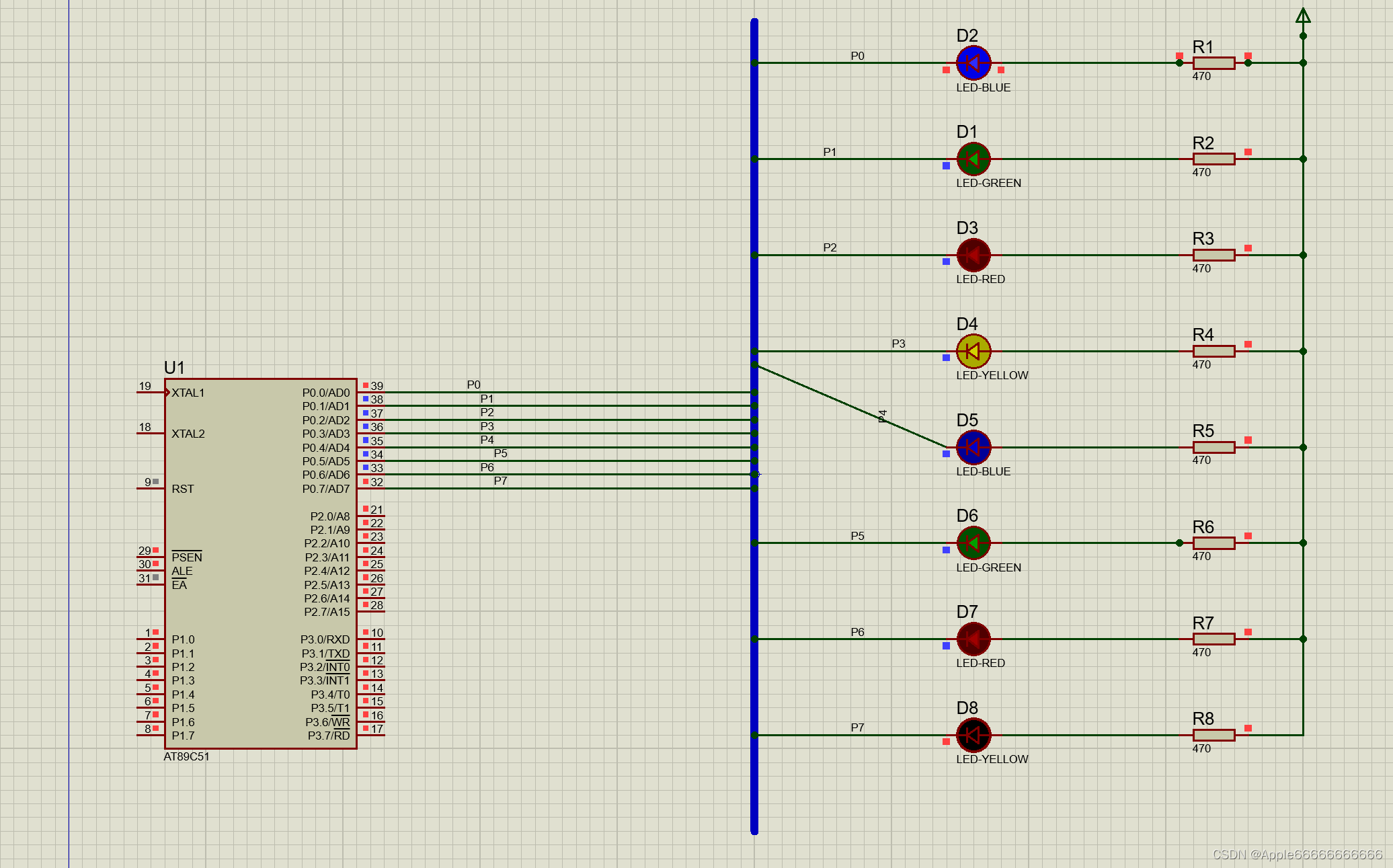Image resolution: width=1393 pixels, height=868 pixels.
Task: Select the AT89C51 chip body
Action: coord(261,563)
